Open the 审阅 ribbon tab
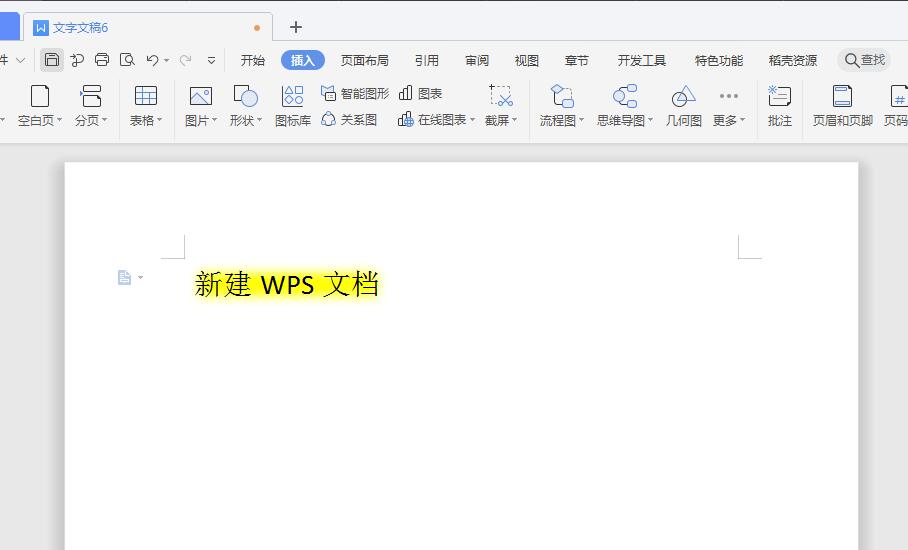Viewport: 908px width, 550px height. pos(477,60)
